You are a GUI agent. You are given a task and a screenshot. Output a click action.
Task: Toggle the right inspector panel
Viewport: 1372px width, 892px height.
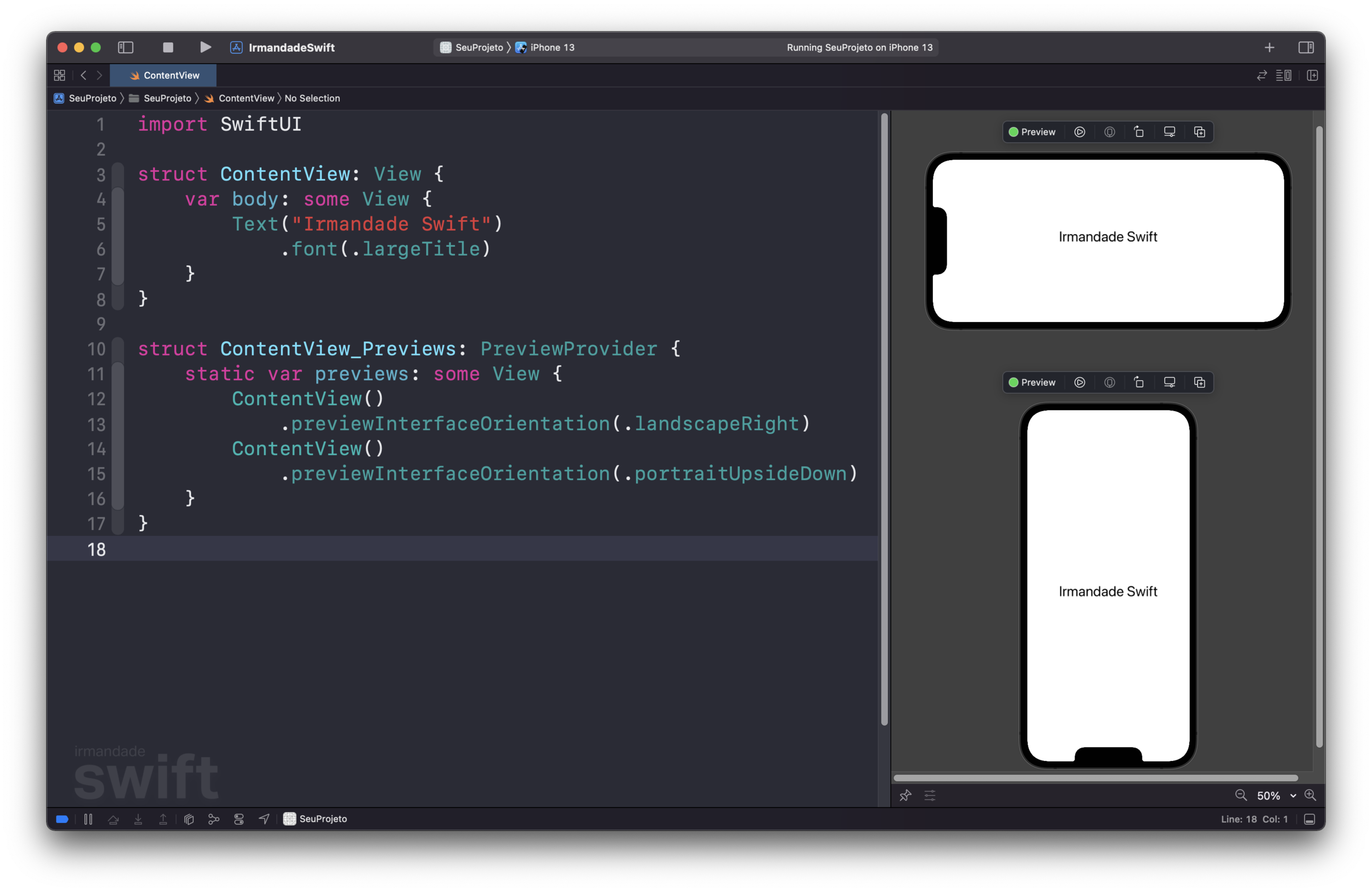coord(1306,47)
